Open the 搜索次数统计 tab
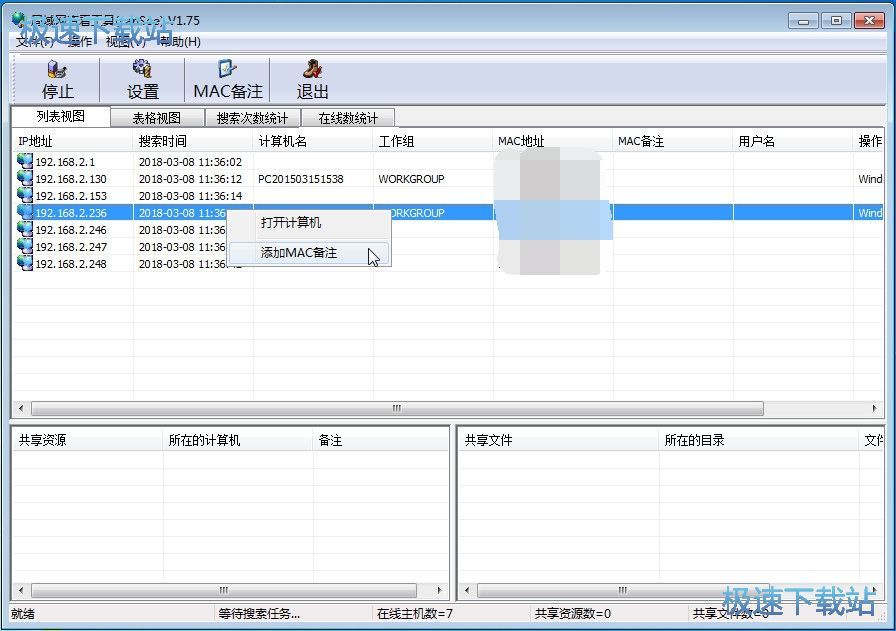Image resolution: width=896 pixels, height=631 pixels. click(x=253, y=118)
